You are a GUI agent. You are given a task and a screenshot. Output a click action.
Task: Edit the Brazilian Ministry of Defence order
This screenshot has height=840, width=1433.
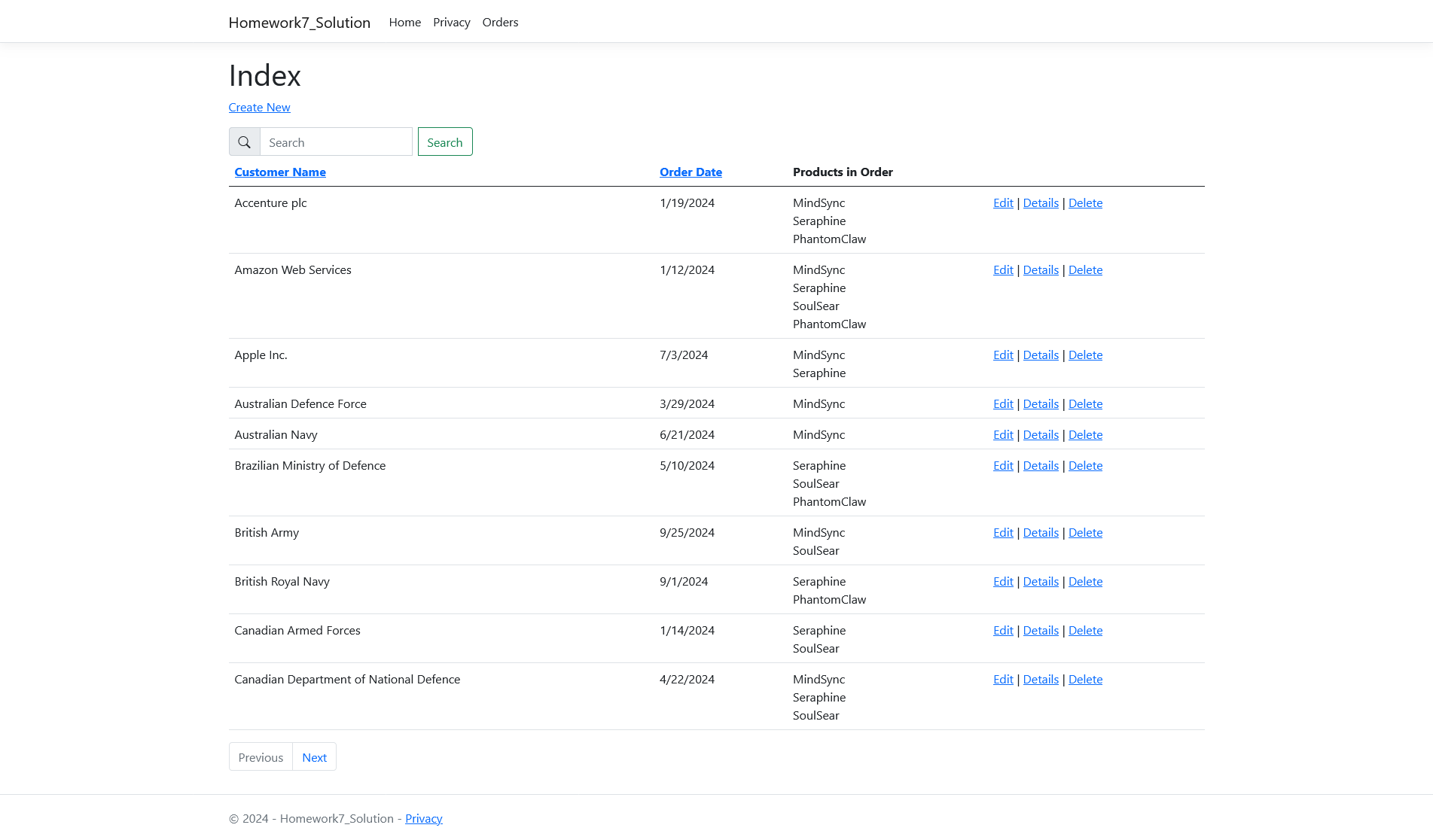click(x=1002, y=465)
